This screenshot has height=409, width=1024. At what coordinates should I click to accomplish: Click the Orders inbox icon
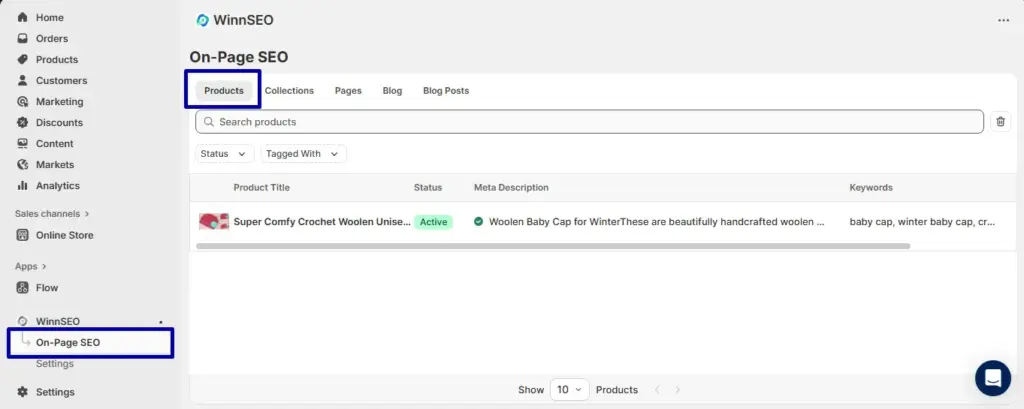point(22,39)
